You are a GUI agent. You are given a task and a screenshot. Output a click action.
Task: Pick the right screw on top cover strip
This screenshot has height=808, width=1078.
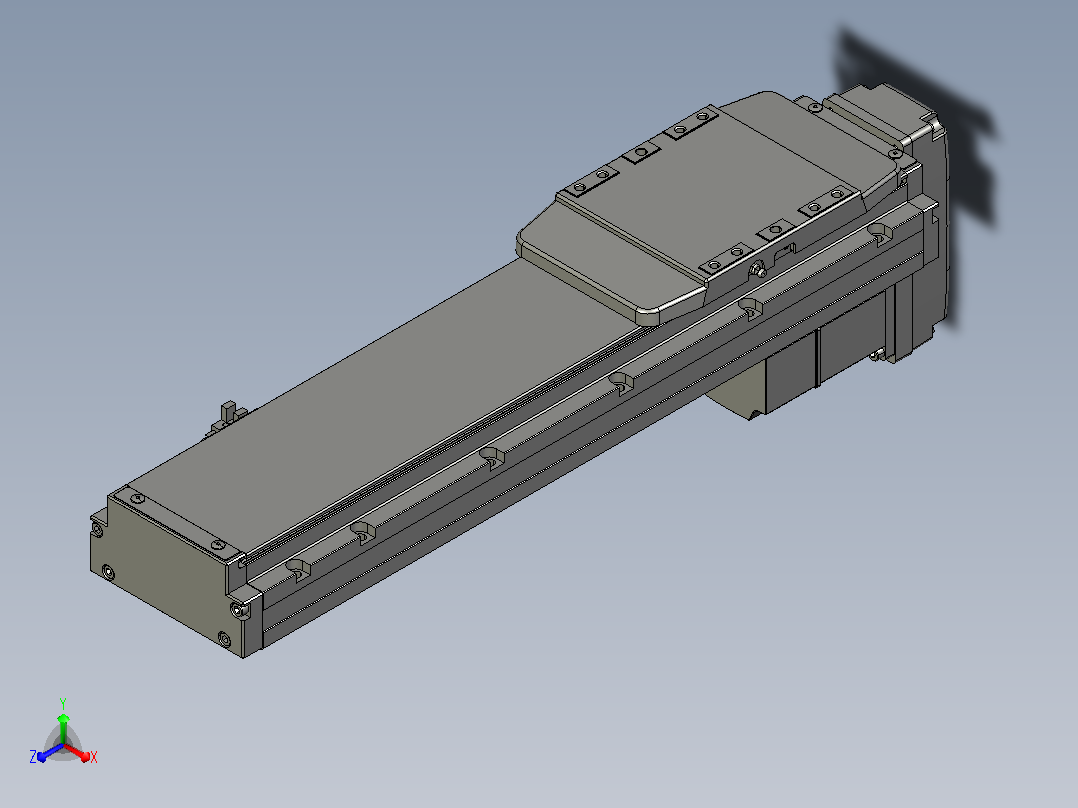pyautogui.click(x=219, y=544)
